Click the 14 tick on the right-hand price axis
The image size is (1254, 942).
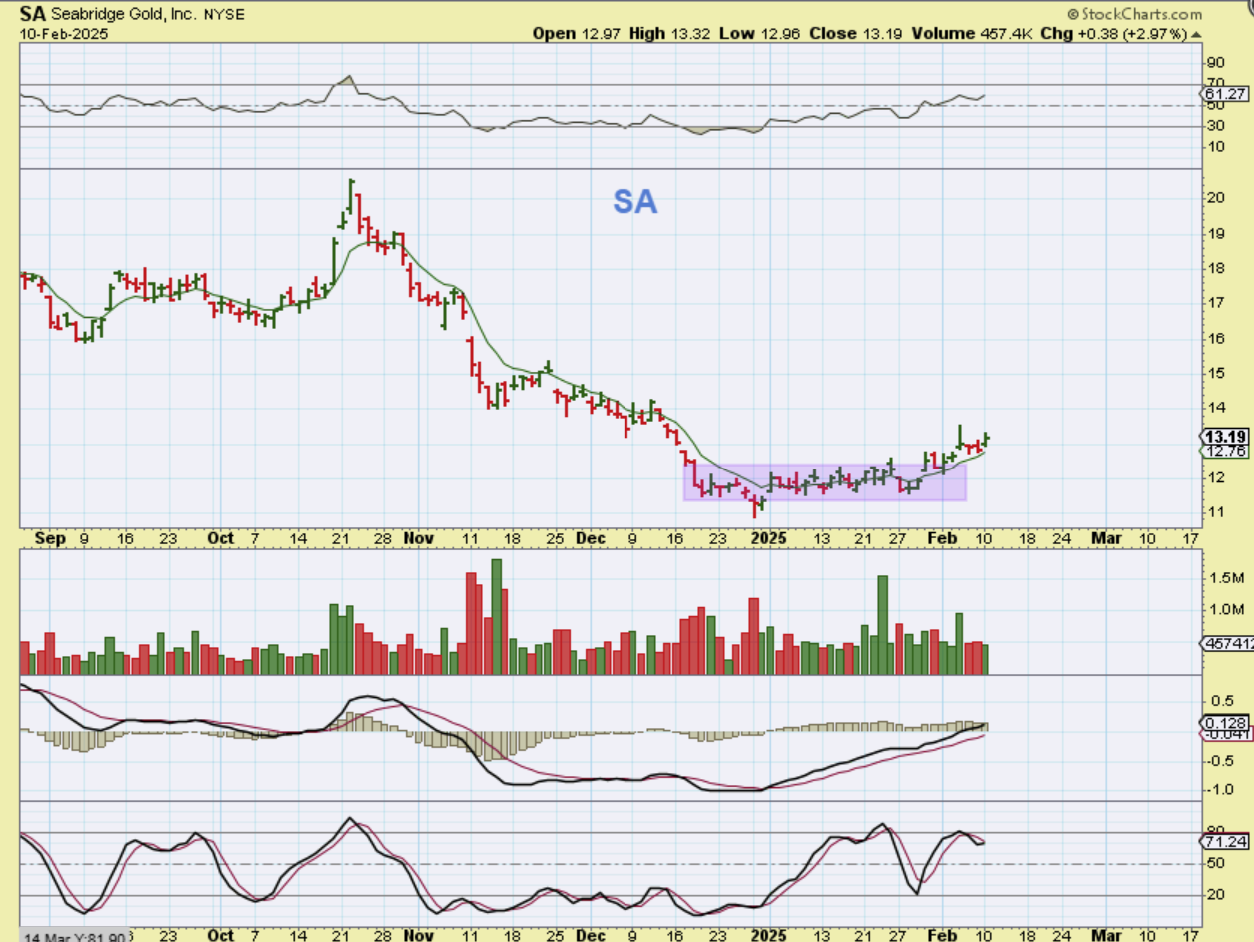coord(1215,408)
